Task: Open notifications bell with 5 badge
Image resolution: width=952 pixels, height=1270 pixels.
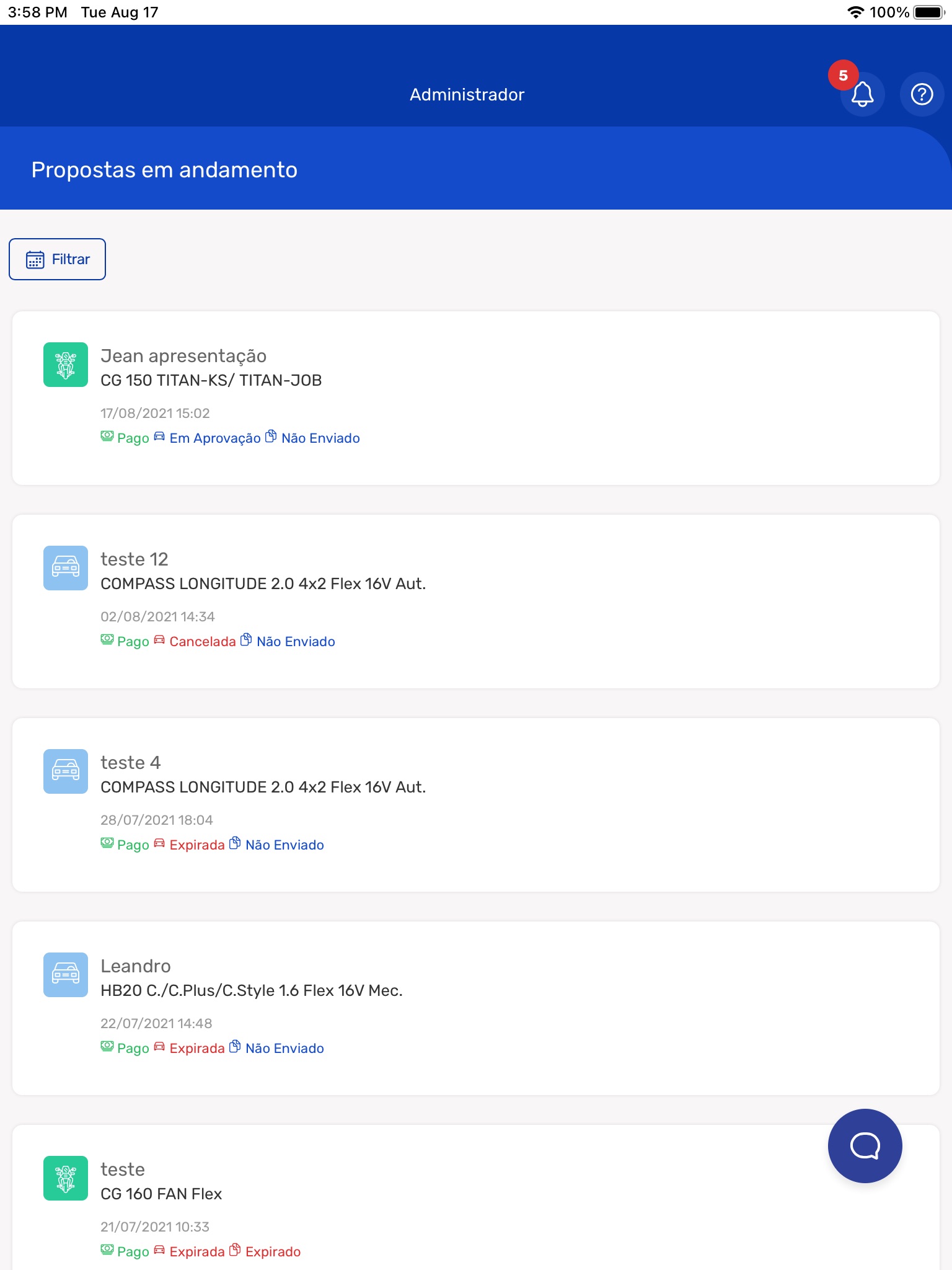Action: [x=862, y=94]
